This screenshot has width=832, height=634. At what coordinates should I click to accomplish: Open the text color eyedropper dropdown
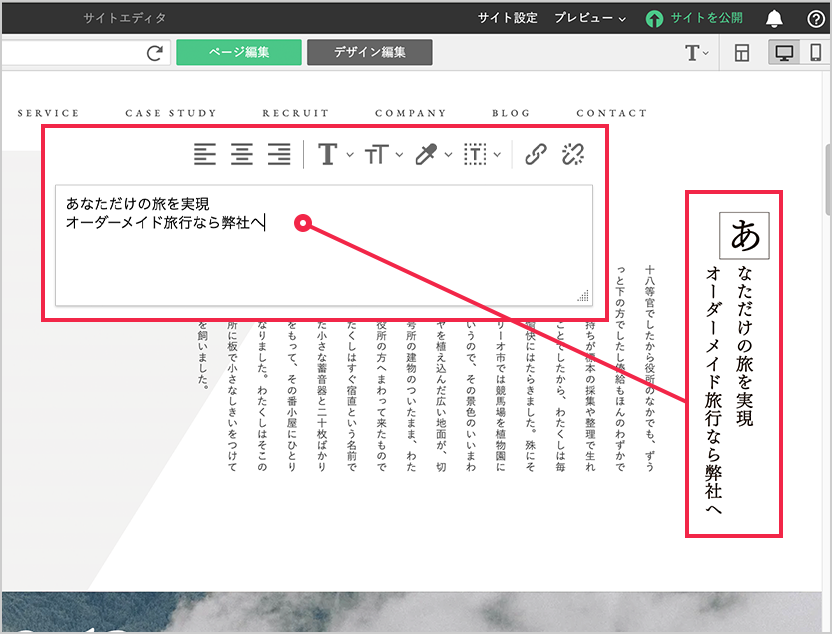tap(432, 154)
